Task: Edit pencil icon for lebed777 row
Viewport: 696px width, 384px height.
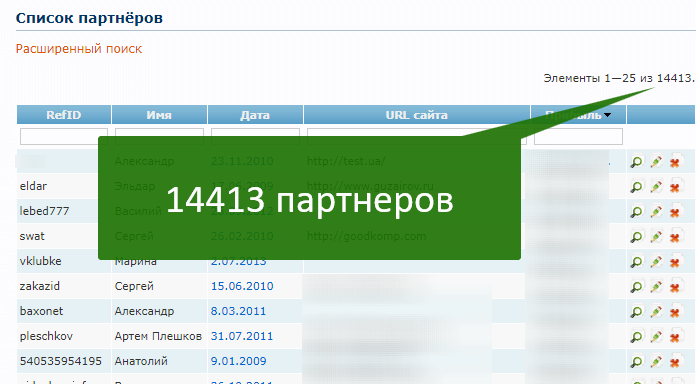Action: tap(656, 212)
